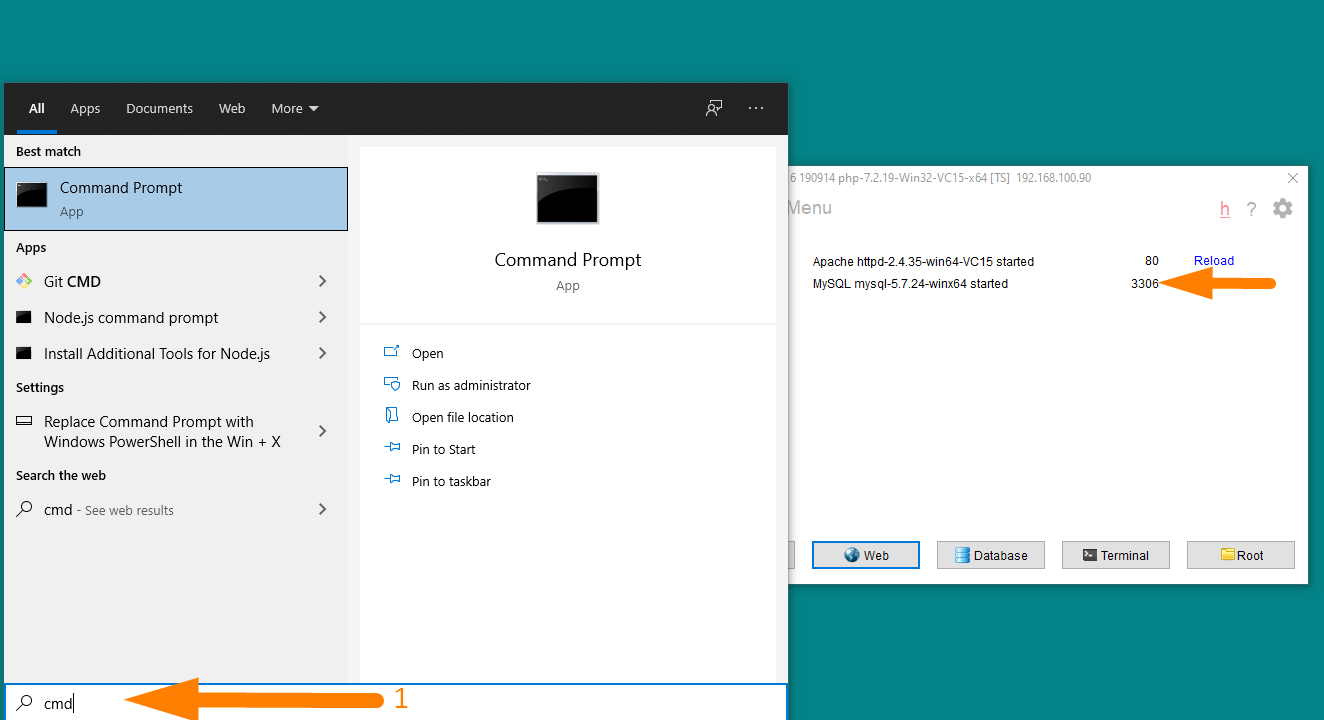Click the pink h link in Laragon
The height and width of the screenshot is (720, 1324).
click(x=1224, y=209)
